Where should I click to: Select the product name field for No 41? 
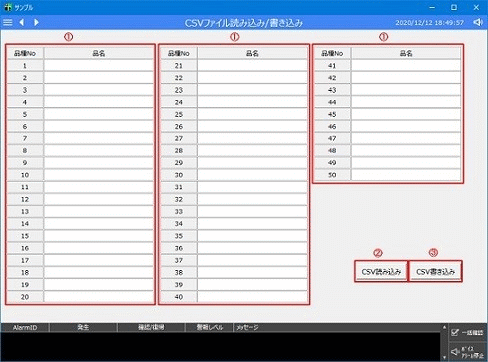pyautogui.click(x=406, y=65)
